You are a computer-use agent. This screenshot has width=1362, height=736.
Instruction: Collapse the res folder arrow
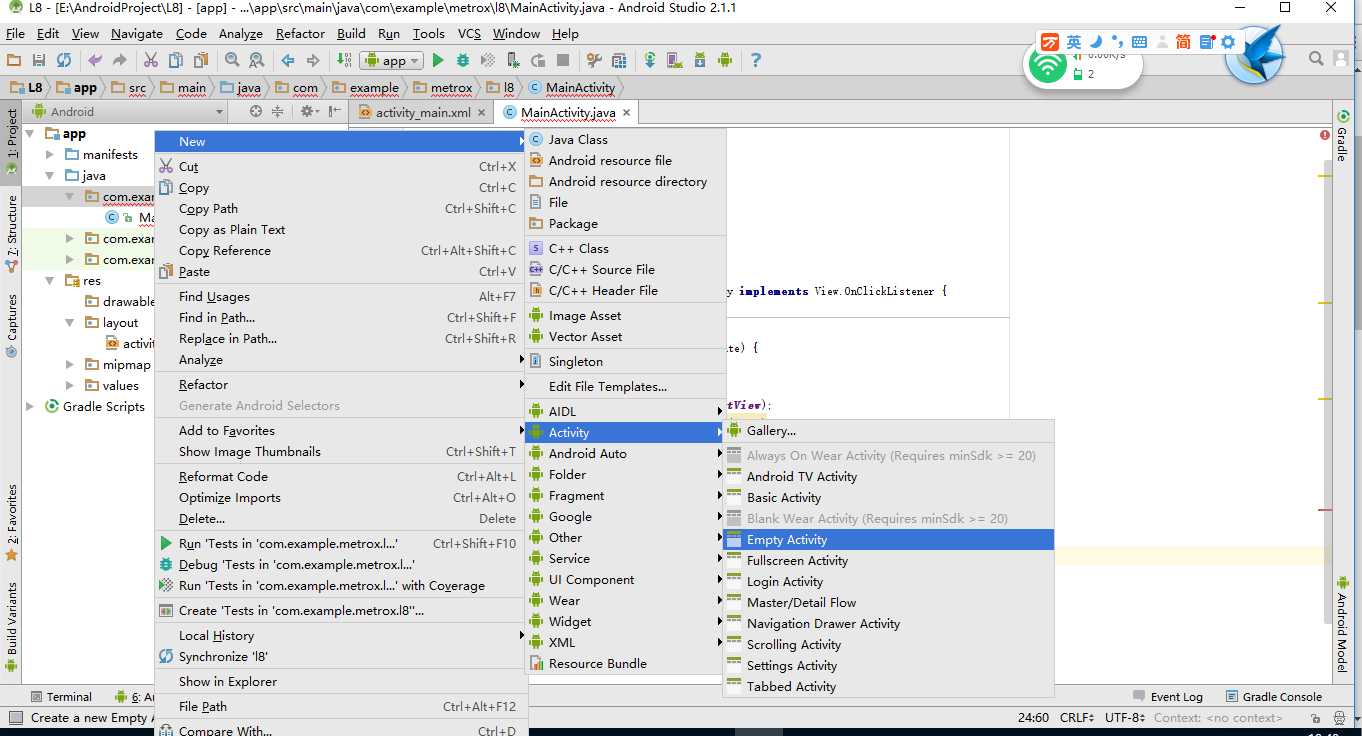pos(50,281)
